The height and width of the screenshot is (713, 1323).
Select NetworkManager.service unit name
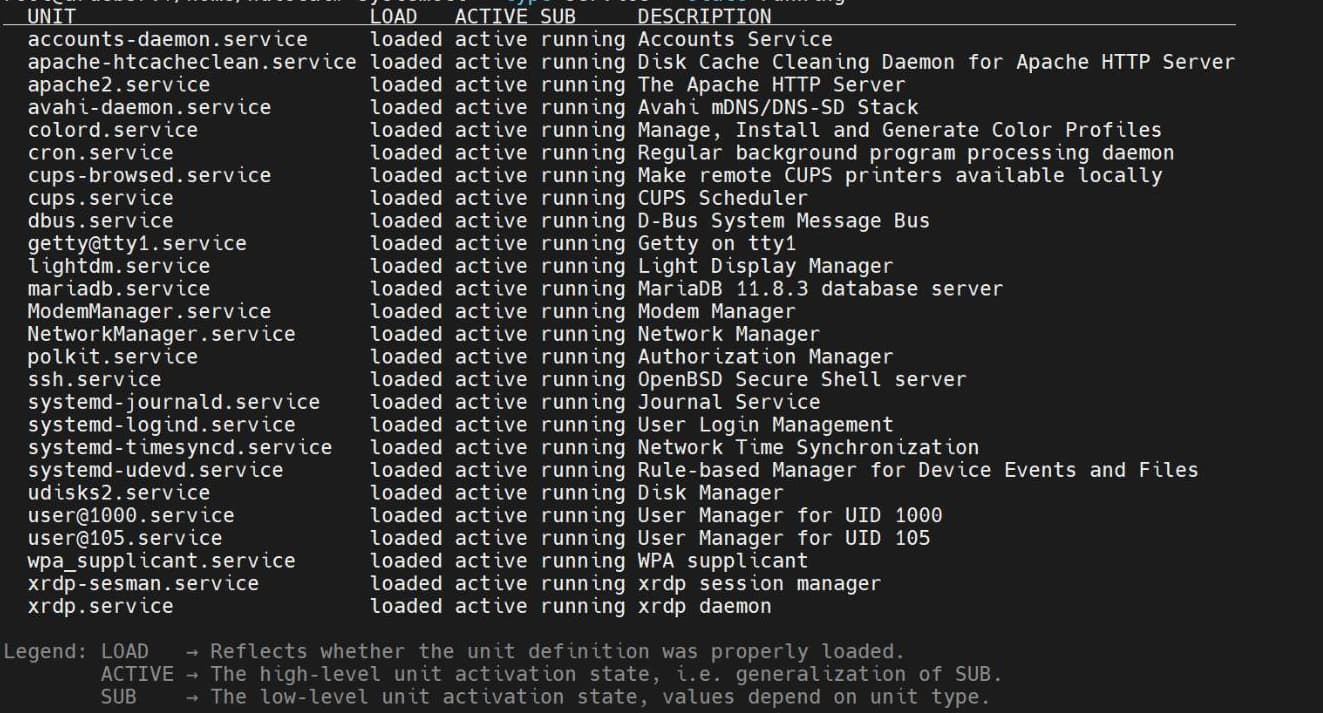point(161,334)
